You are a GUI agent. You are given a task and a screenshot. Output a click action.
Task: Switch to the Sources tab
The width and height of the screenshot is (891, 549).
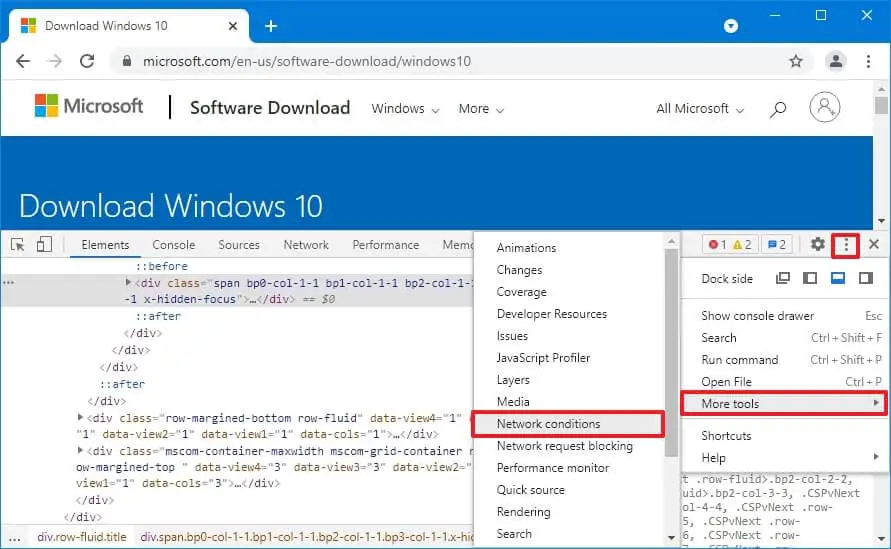(x=239, y=244)
